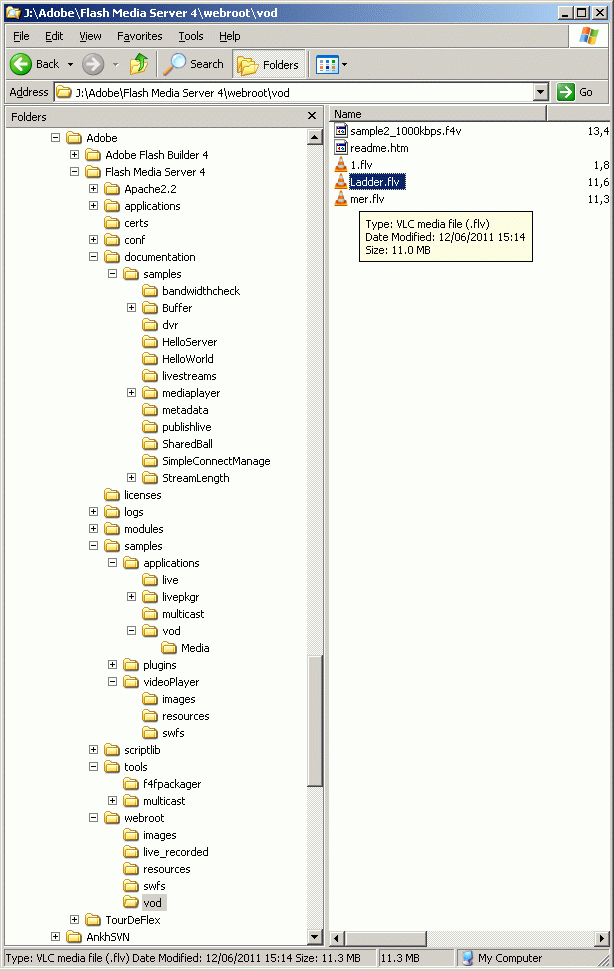The image size is (614, 971).
Task: Select the SimpleConnectManage folder in tree
Action: tap(216, 461)
